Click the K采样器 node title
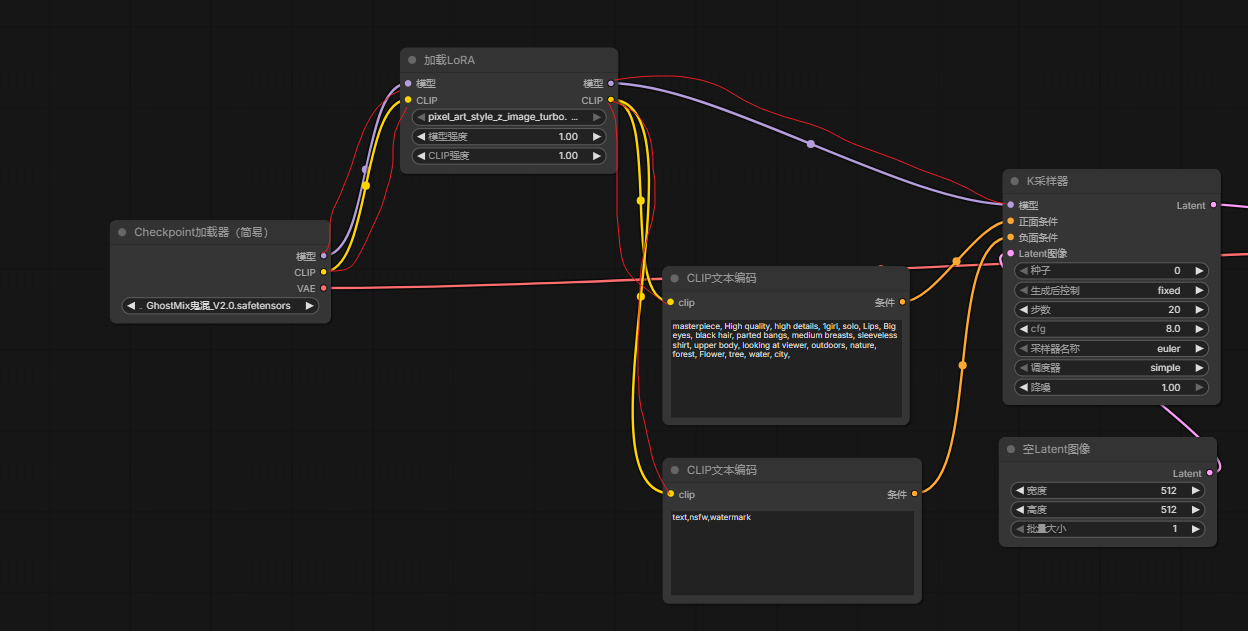Screen dimensions: 1248x631 pyautogui.click(x=1047, y=181)
